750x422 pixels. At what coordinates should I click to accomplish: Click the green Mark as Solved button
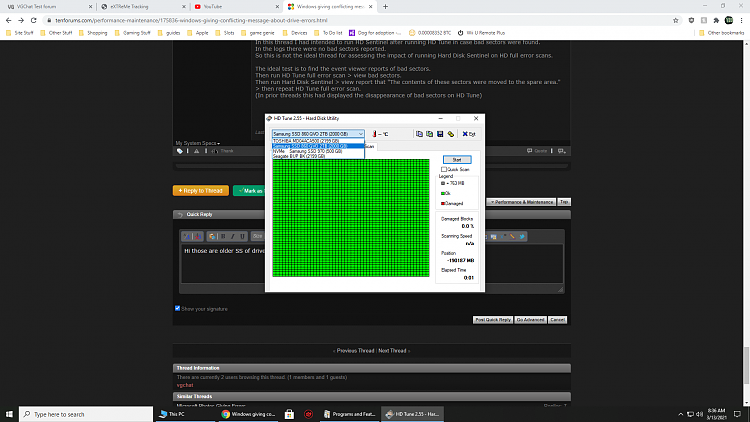249,190
